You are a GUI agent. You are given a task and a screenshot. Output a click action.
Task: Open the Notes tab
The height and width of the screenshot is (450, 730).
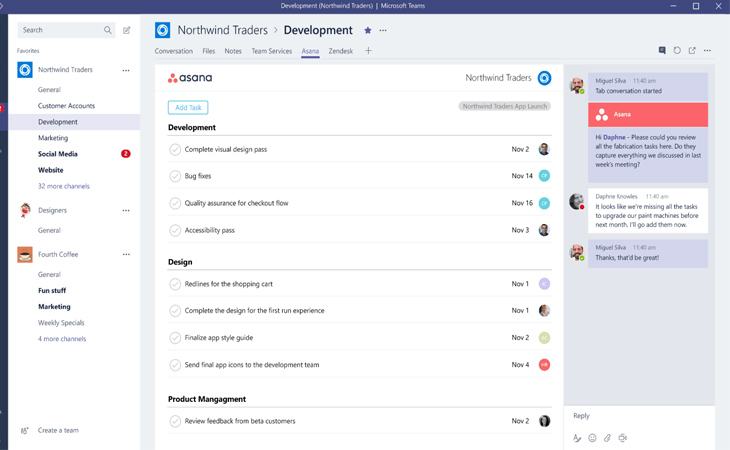pyautogui.click(x=233, y=51)
